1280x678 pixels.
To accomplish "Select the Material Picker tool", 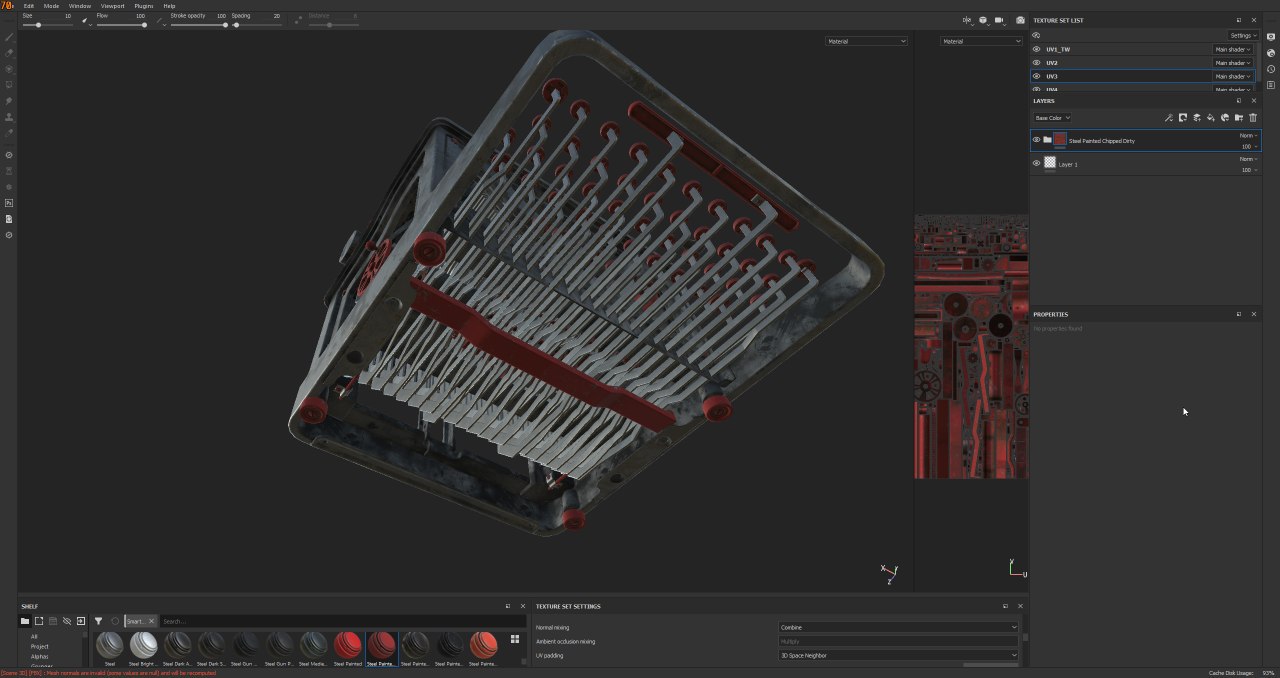I will [9, 133].
